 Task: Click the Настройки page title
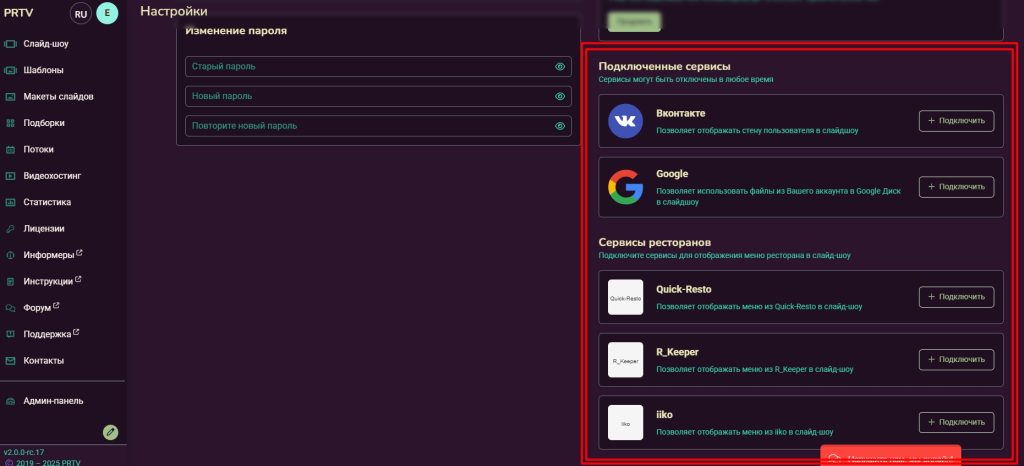pyautogui.click(x=174, y=11)
